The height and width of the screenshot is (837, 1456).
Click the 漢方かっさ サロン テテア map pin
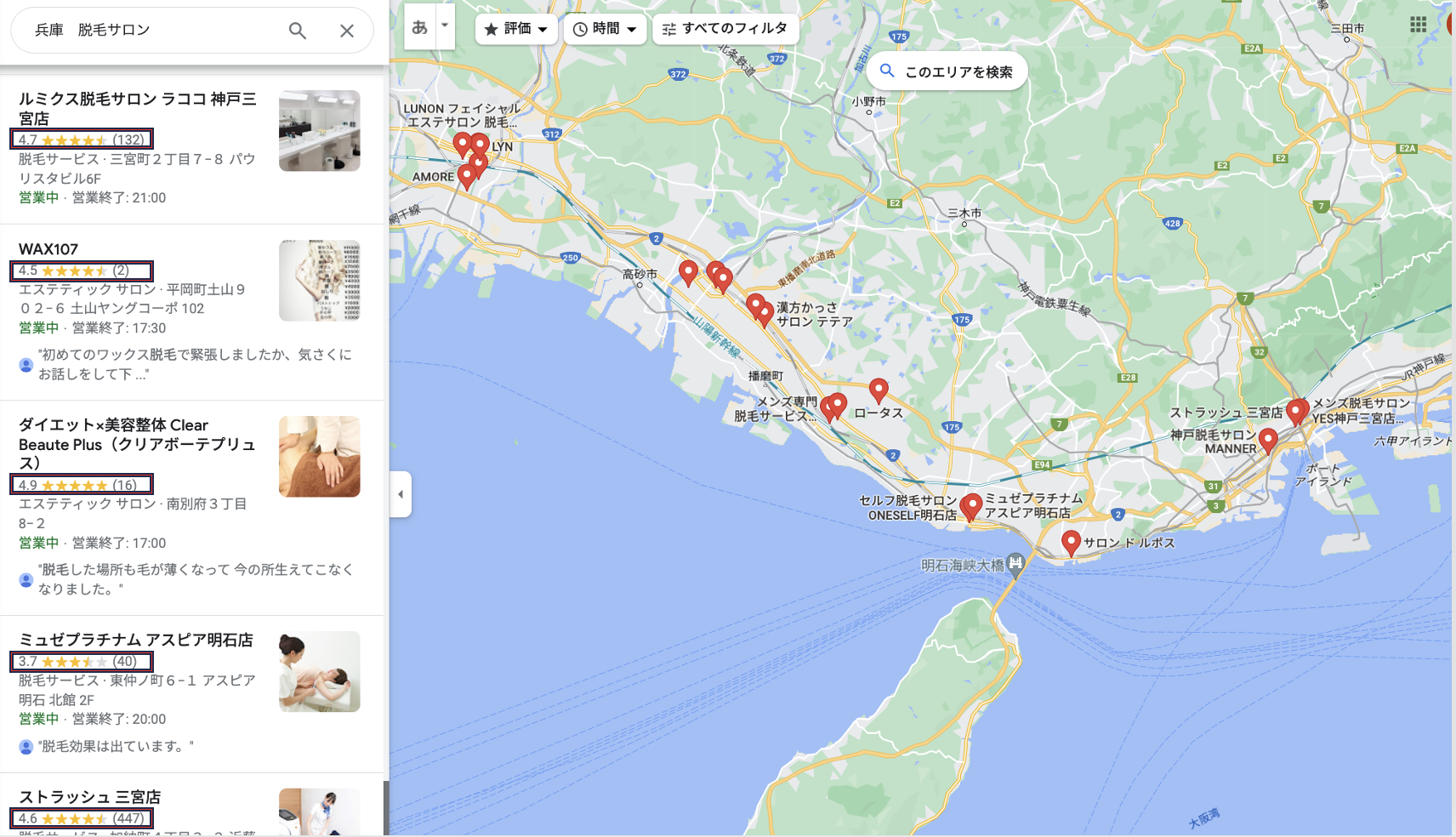pos(765,315)
